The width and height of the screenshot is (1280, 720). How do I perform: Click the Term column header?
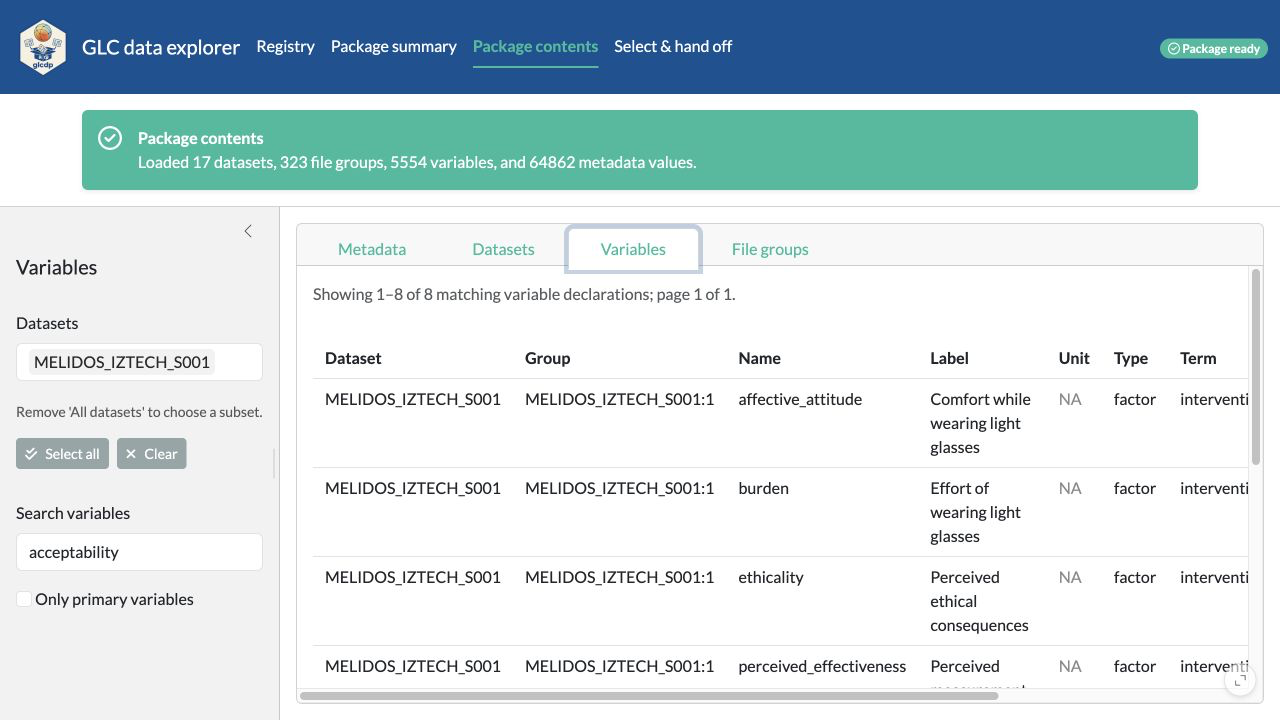pyautogui.click(x=1198, y=358)
